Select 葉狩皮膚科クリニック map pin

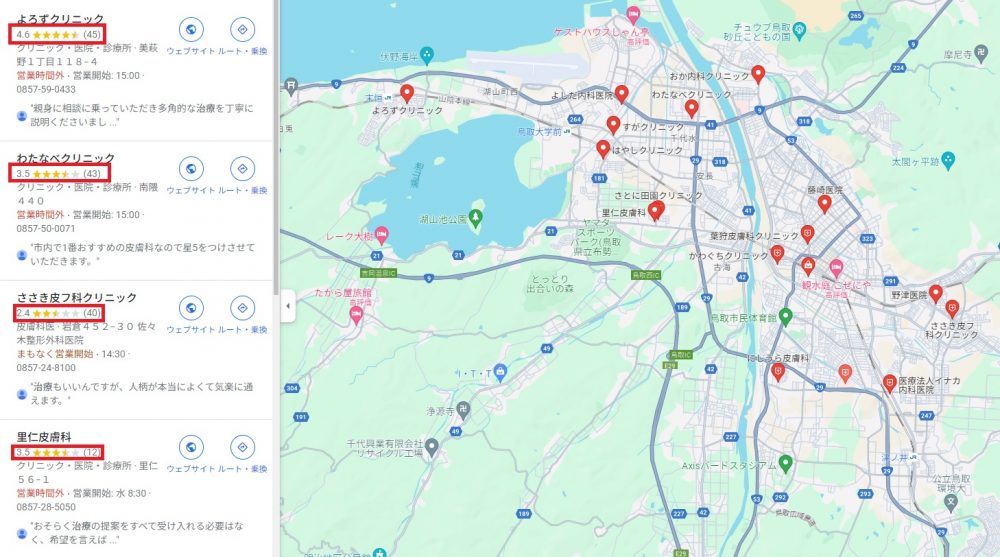(x=807, y=234)
